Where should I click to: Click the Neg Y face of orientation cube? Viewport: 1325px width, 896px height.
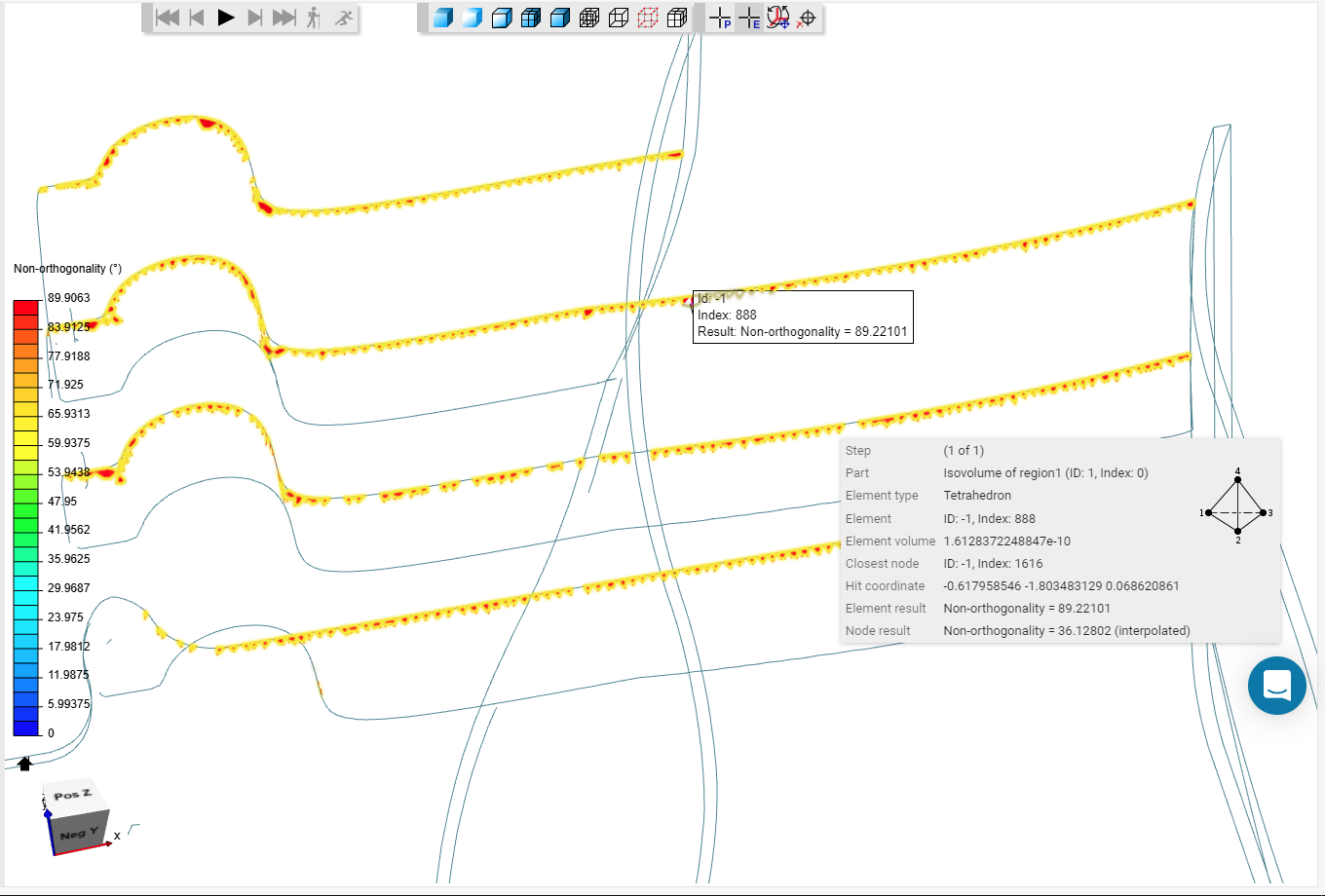(x=78, y=835)
